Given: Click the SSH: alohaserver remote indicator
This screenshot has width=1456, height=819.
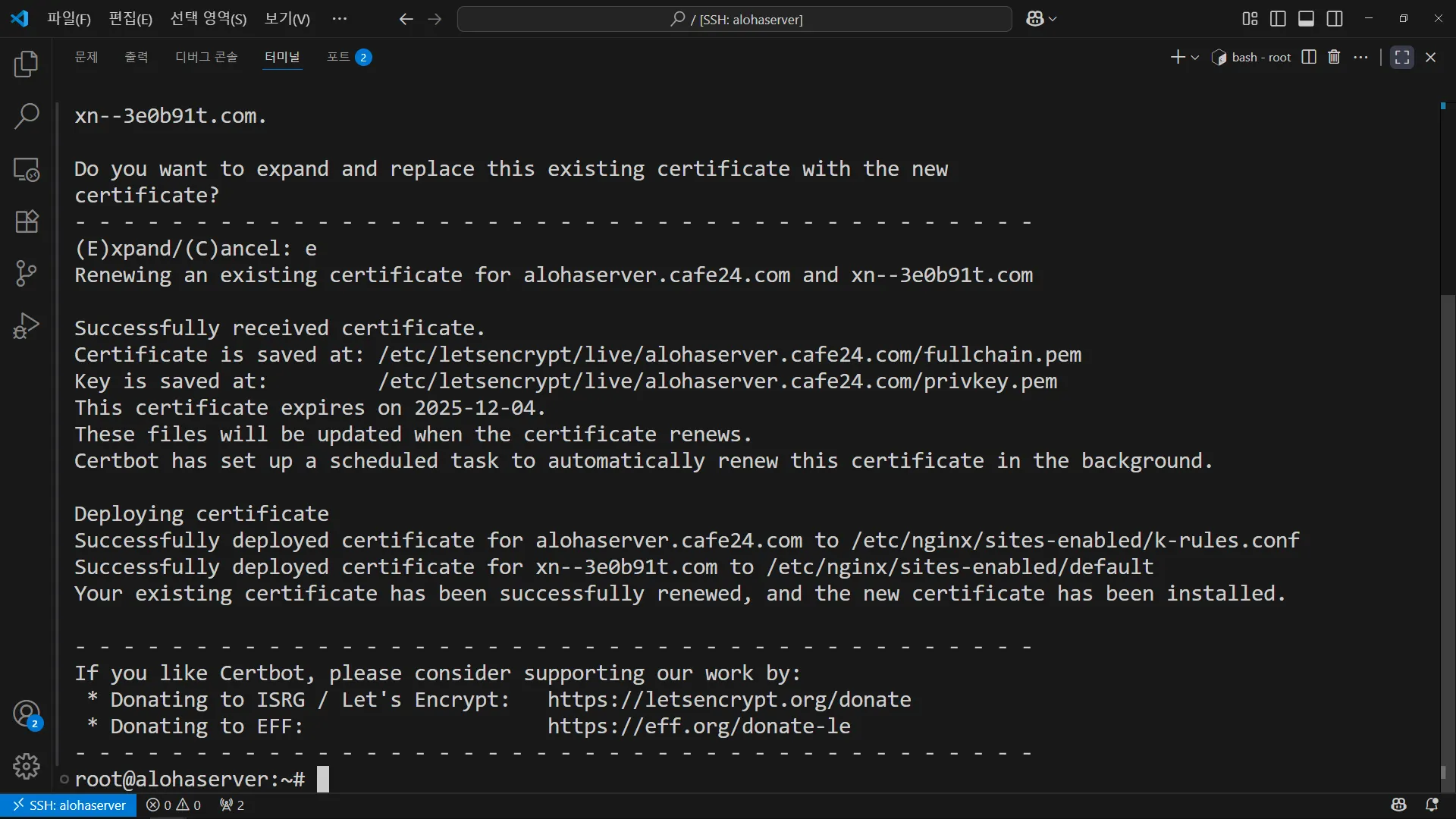Looking at the screenshot, I should pos(69,805).
